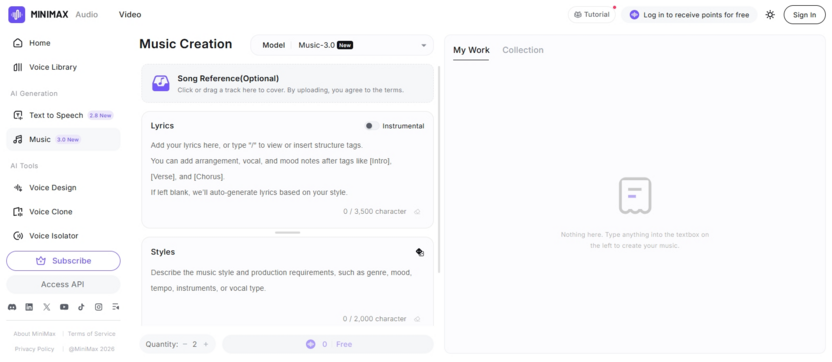The width and height of the screenshot is (832, 362).
Task: Click the Sign In button
Action: coord(804,15)
